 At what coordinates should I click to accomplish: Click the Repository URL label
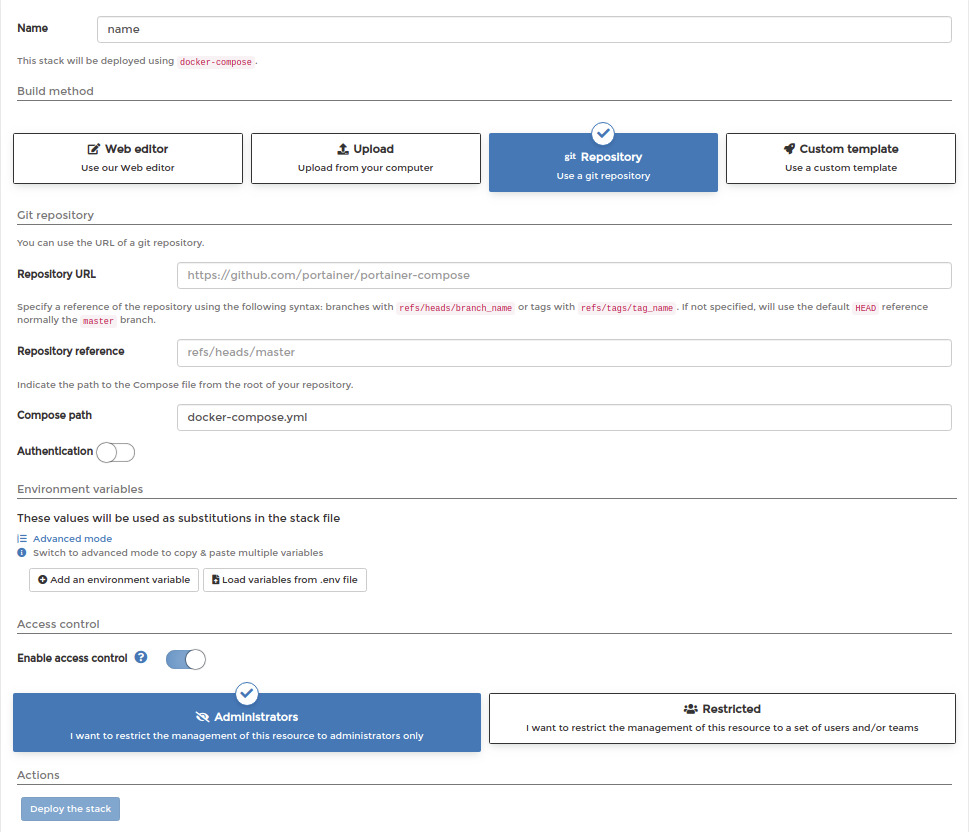point(57,274)
